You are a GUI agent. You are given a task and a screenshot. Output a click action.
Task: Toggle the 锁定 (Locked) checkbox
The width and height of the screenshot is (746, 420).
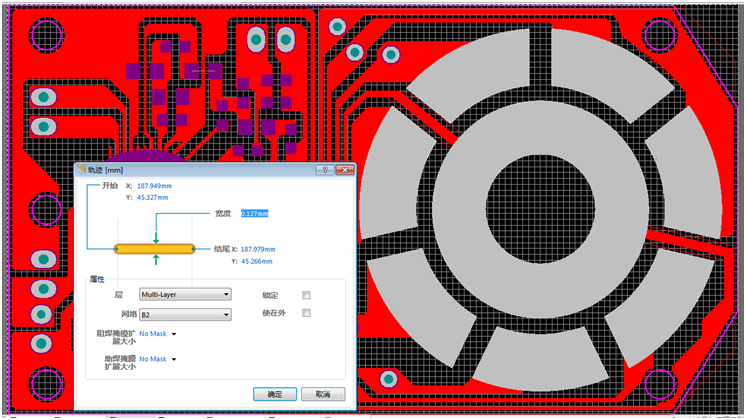point(307,295)
